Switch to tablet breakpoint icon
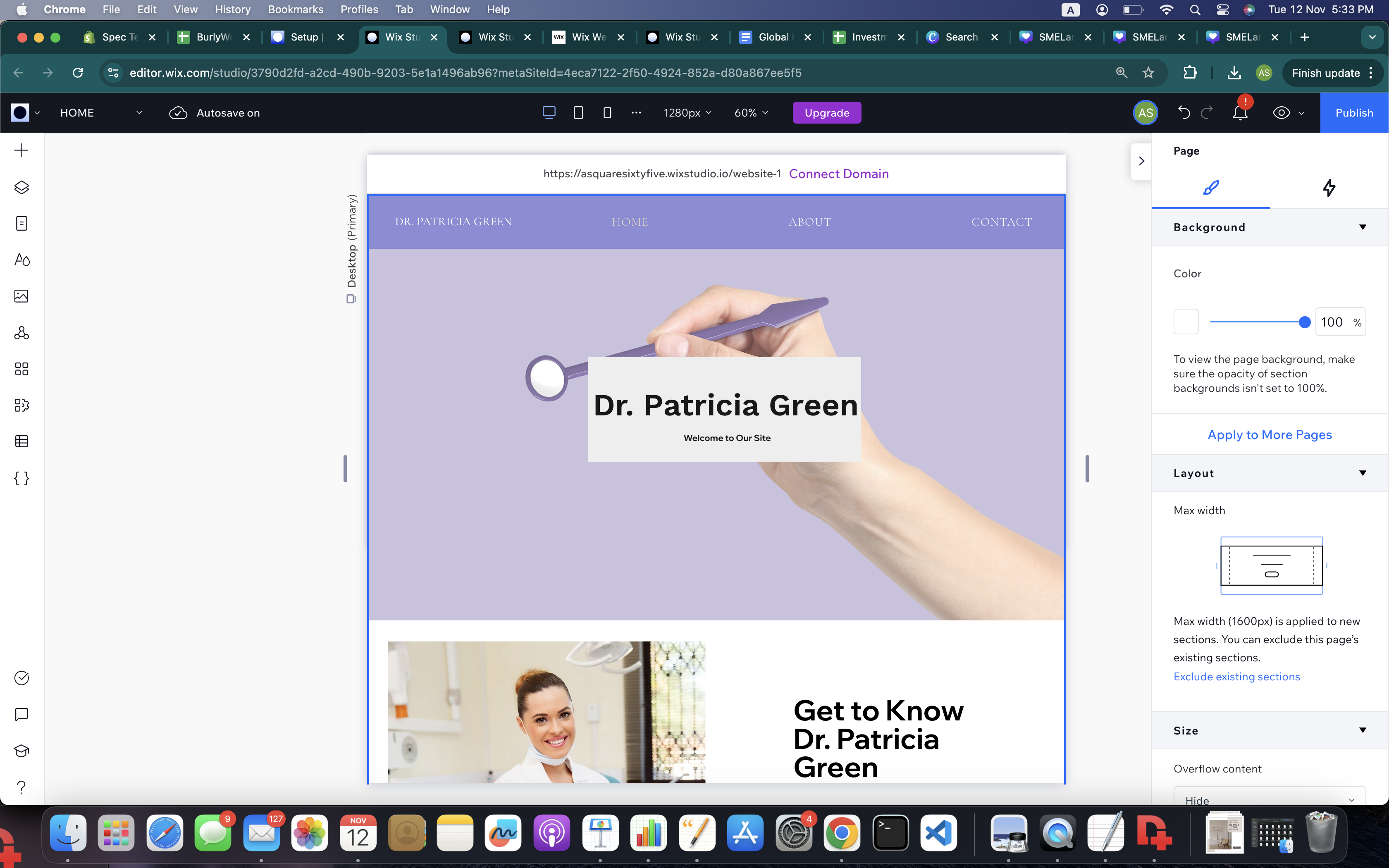 click(x=579, y=112)
